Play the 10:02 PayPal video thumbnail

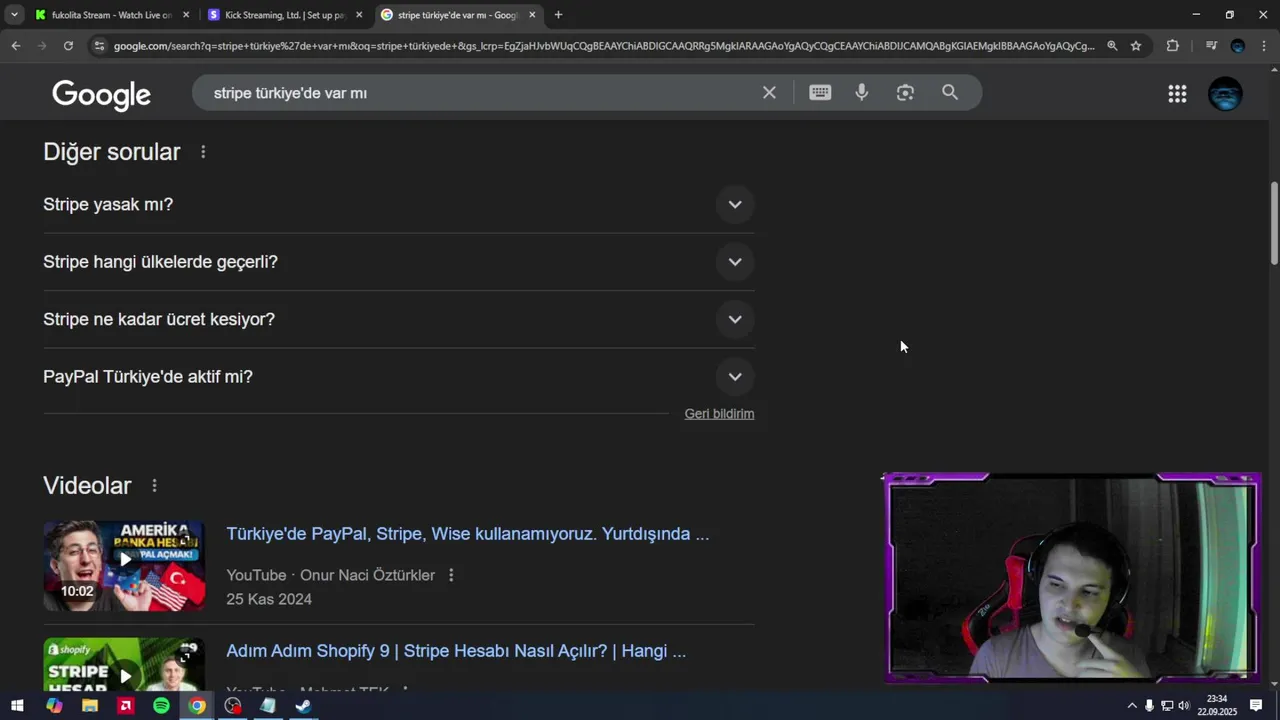tap(124, 566)
